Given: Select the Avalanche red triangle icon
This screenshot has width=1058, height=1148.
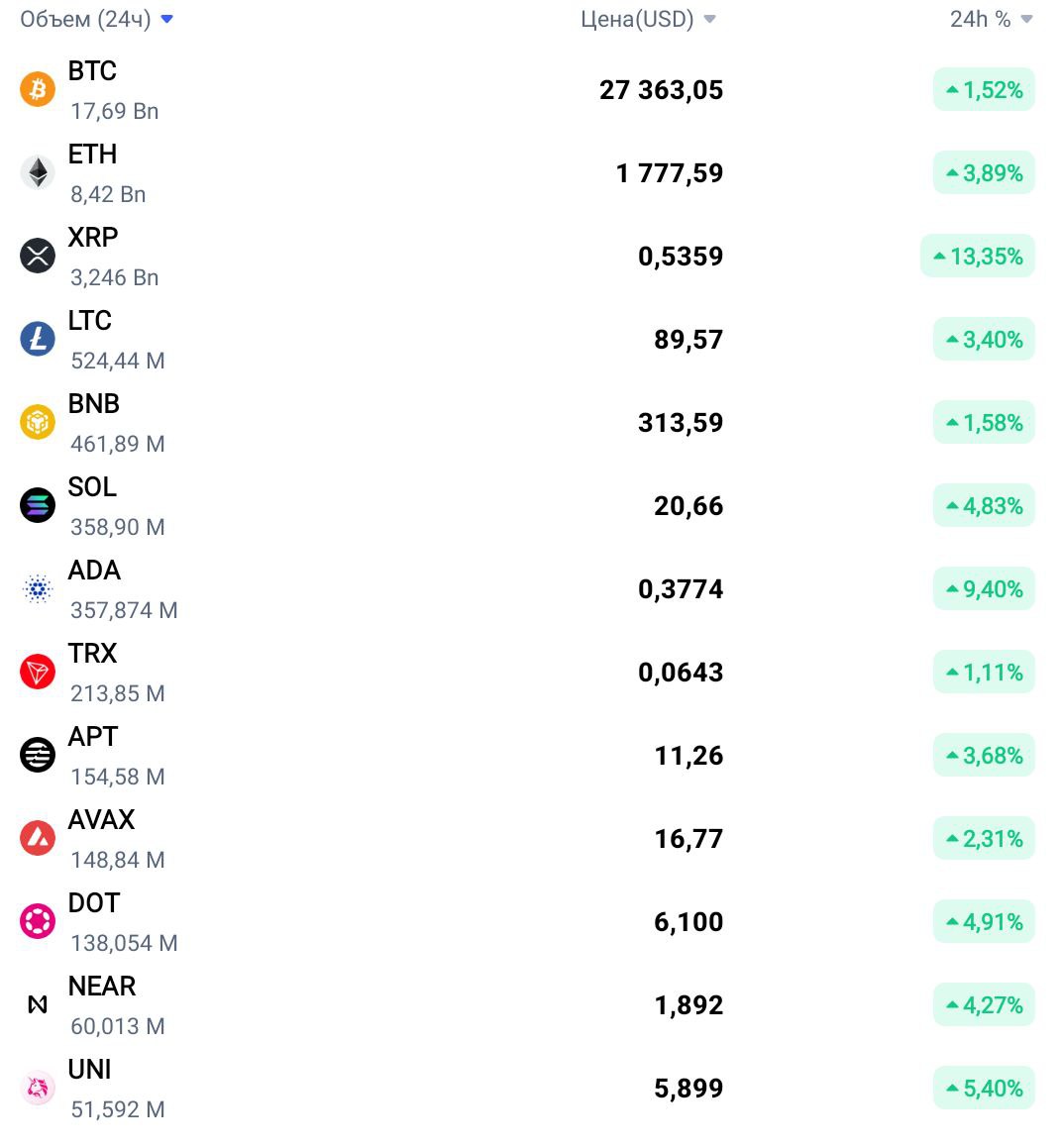Looking at the screenshot, I should pos(38,838).
